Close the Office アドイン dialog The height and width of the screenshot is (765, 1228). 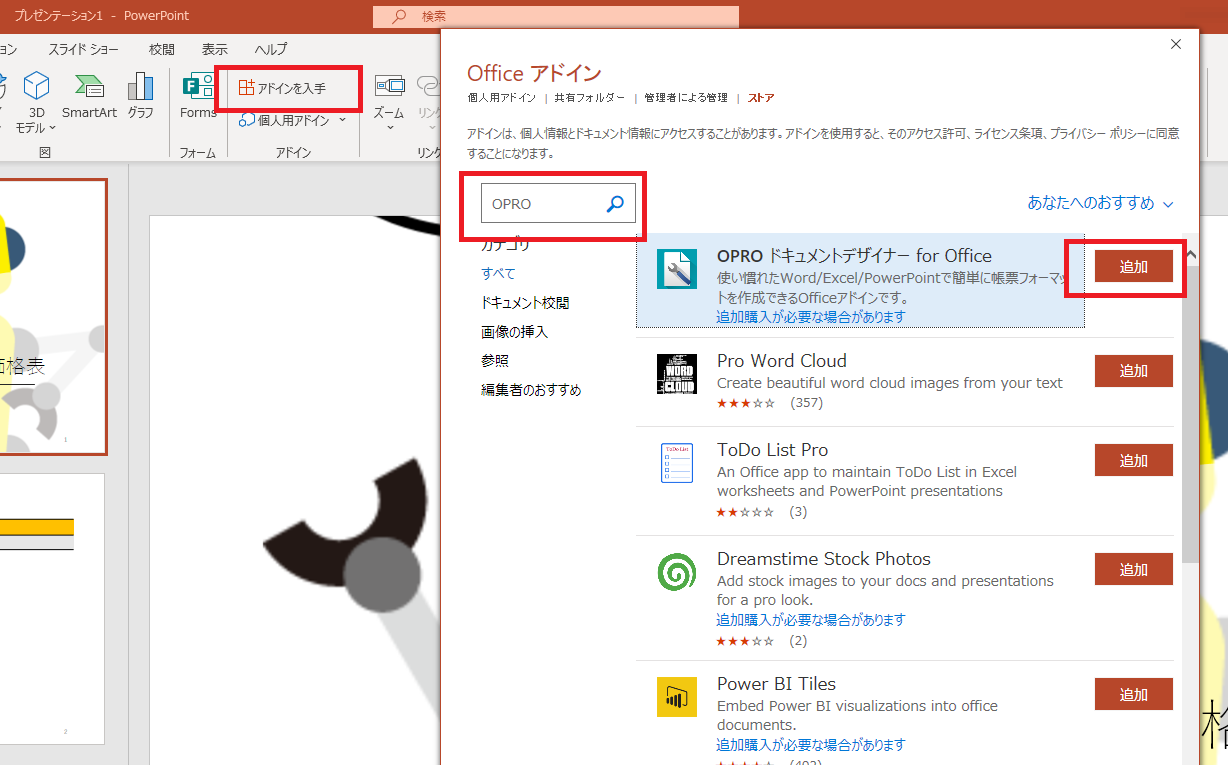point(1176,44)
